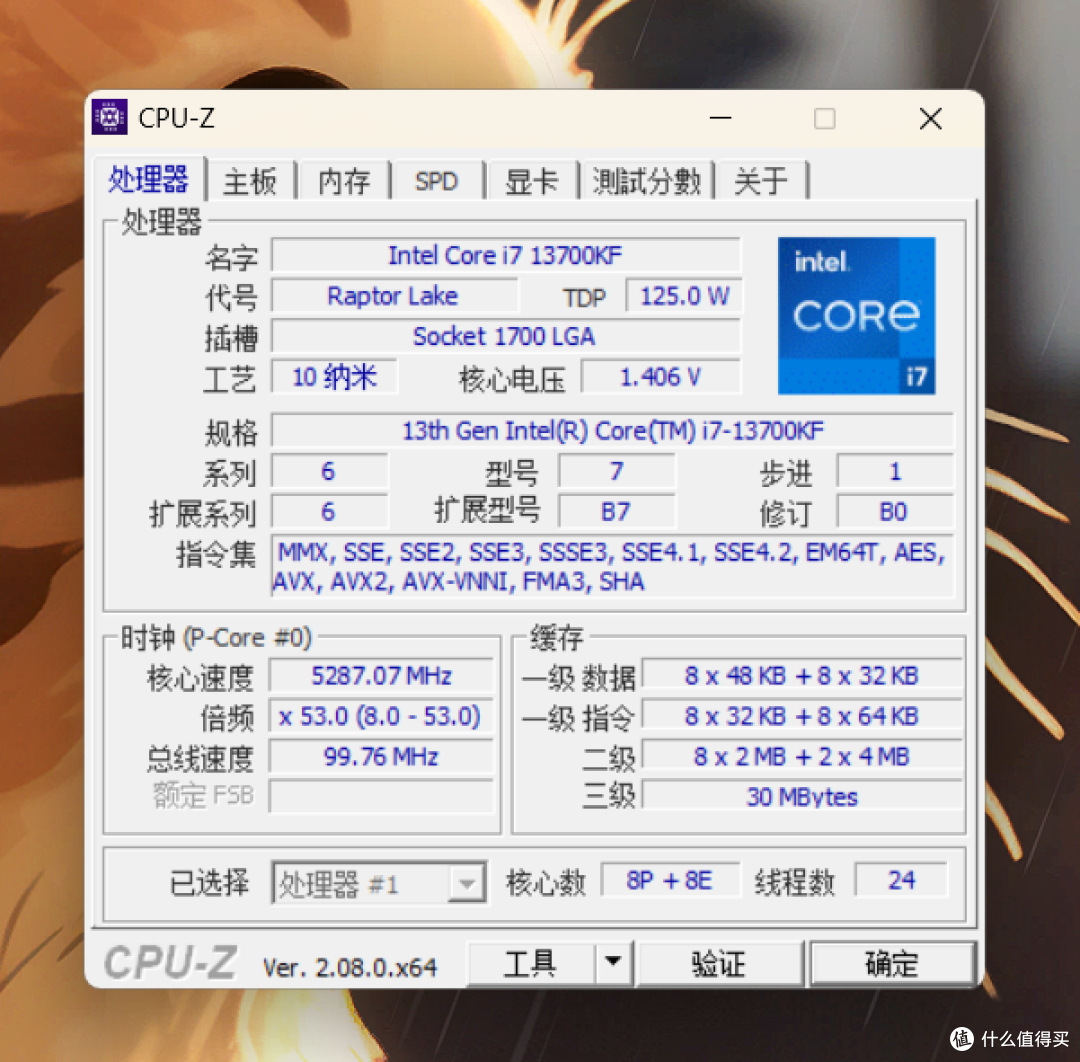Click the L1 instruction 8 x 32 KB value
The image size is (1080, 1062).
click(x=802, y=716)
